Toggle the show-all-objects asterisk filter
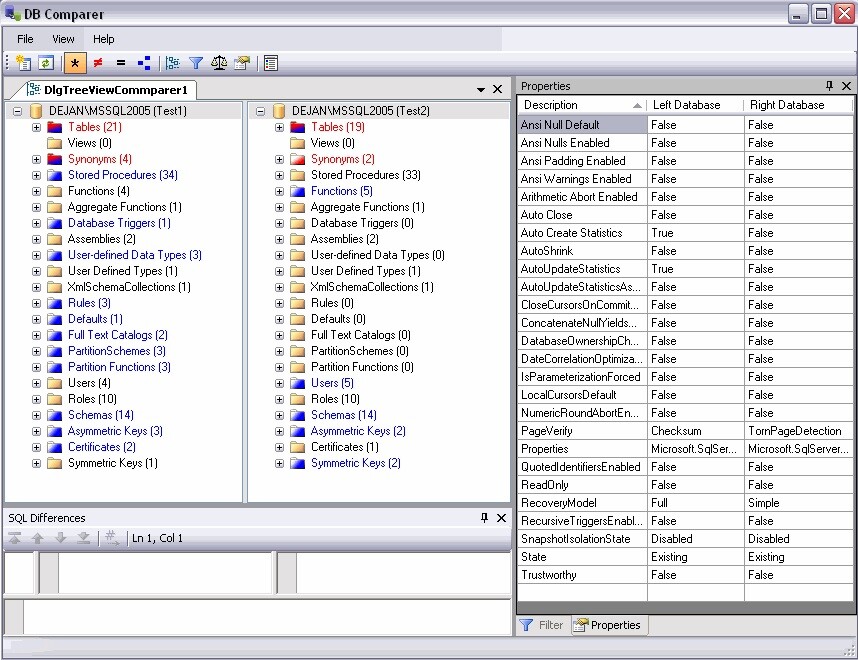Image resolution: width=858 pixels, height=660 pixels. click(74, 62)
